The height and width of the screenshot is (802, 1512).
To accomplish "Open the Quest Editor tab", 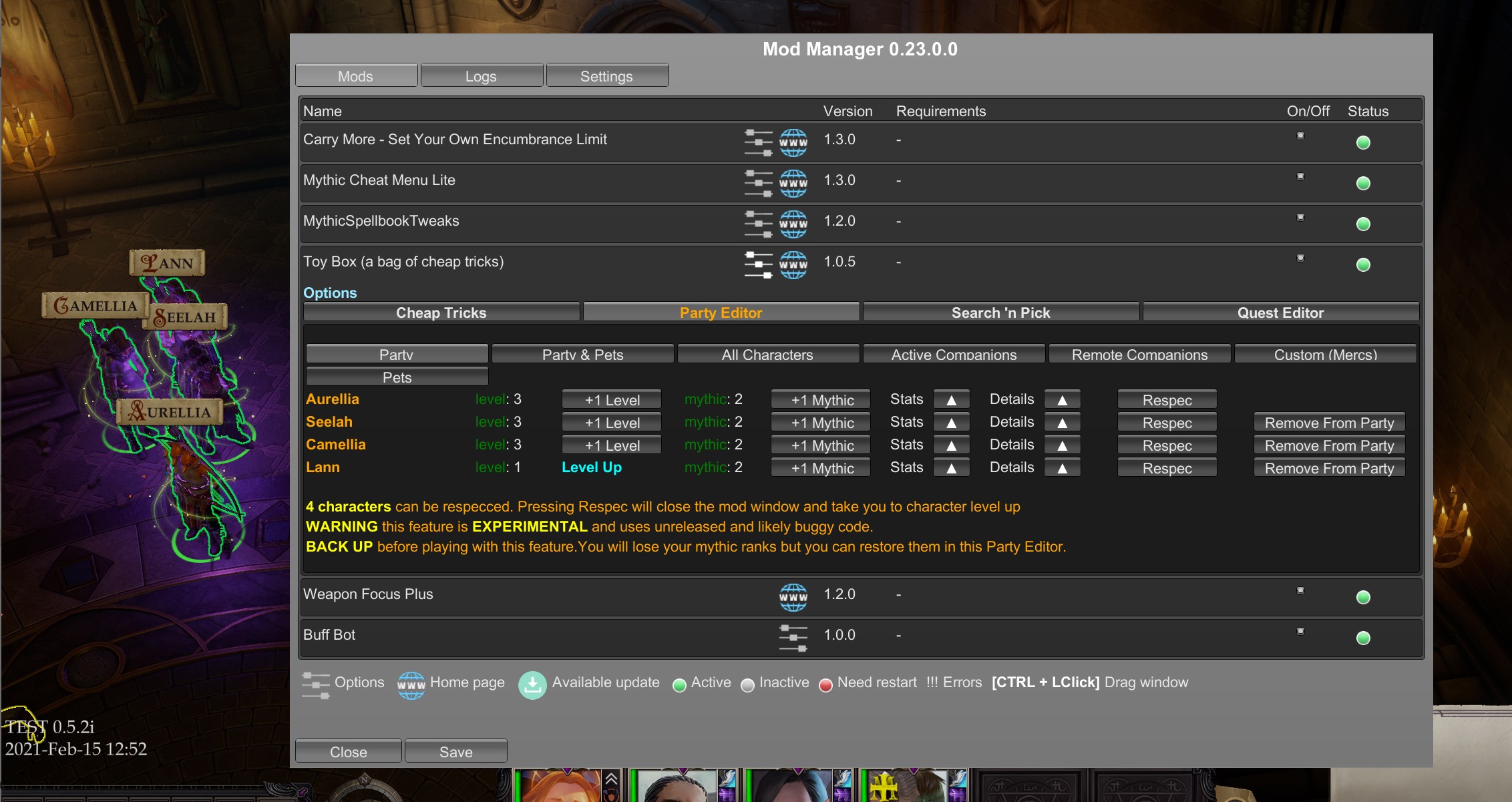I will (1280, 313).
